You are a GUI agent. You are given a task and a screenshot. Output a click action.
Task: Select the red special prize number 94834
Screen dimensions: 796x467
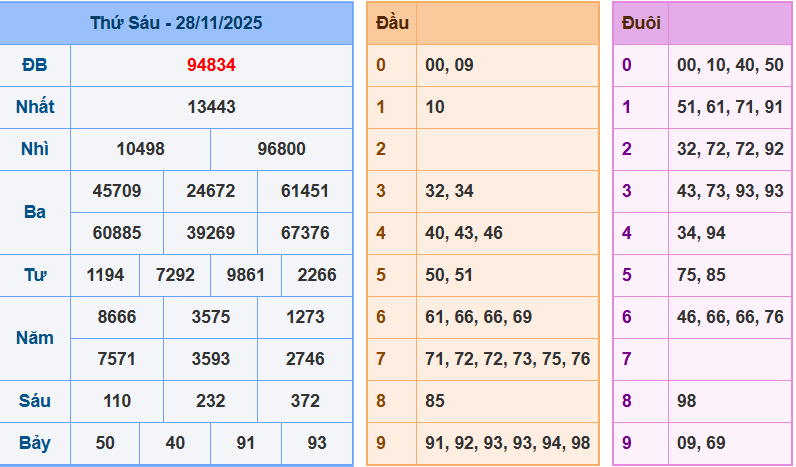211,65
